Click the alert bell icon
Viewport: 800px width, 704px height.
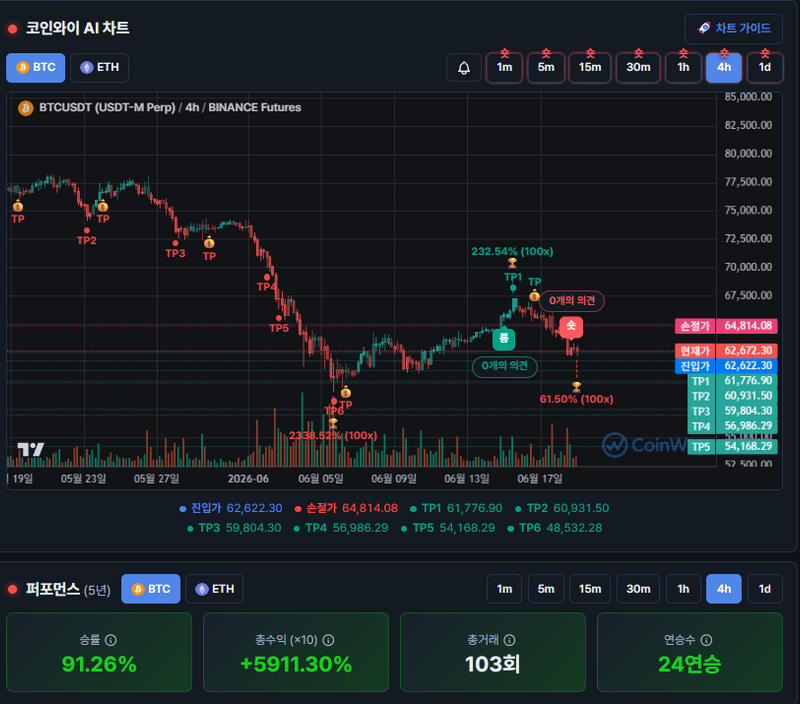tap(464, 67)
